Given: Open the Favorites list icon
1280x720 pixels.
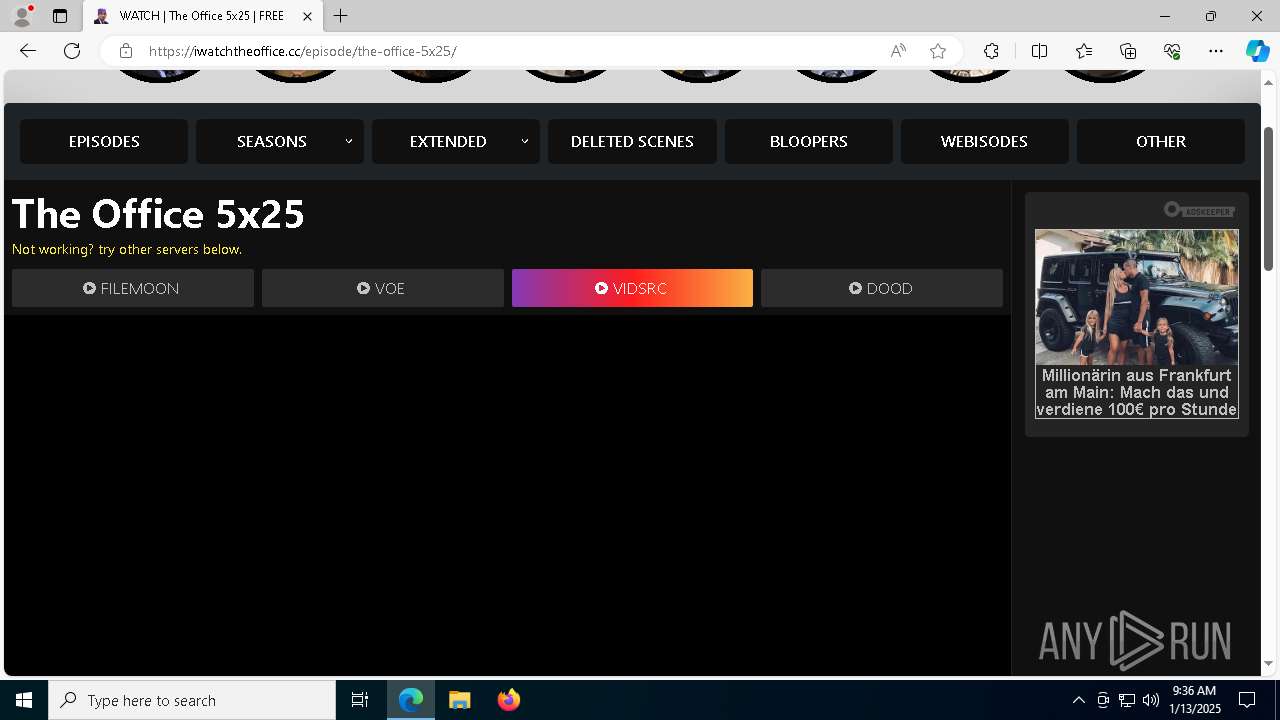Looking at the screenshot, I should 1084,51.
